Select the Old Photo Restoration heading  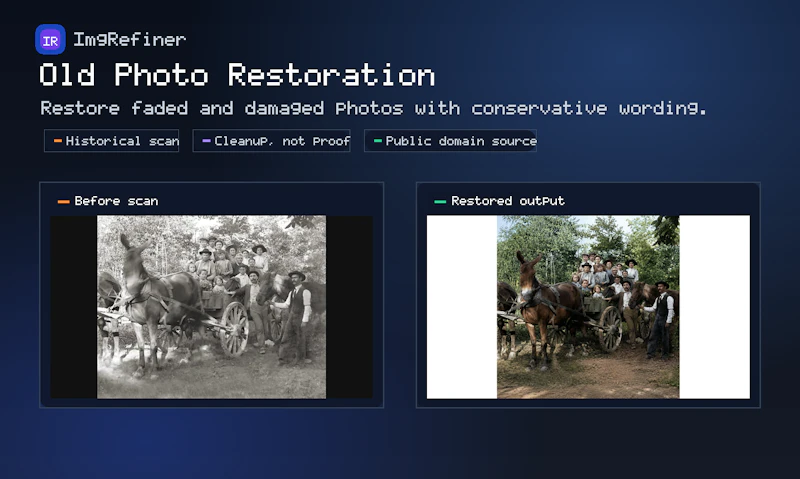pyautogui.click(x=237, y=75)
